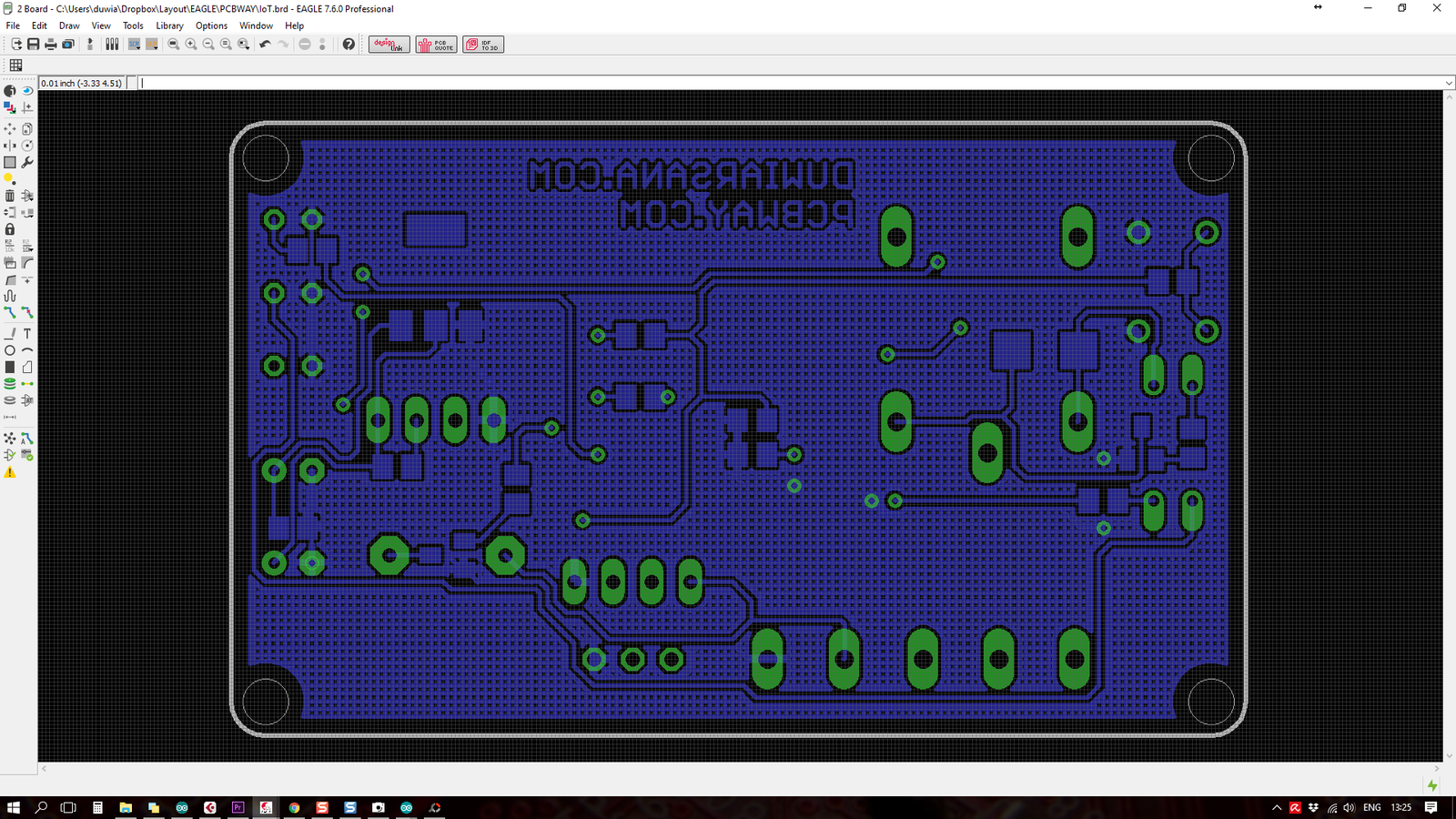This screenshot has width=1456, height=819.
Task: Click the Redo arrow
Action: coord(283,45)
